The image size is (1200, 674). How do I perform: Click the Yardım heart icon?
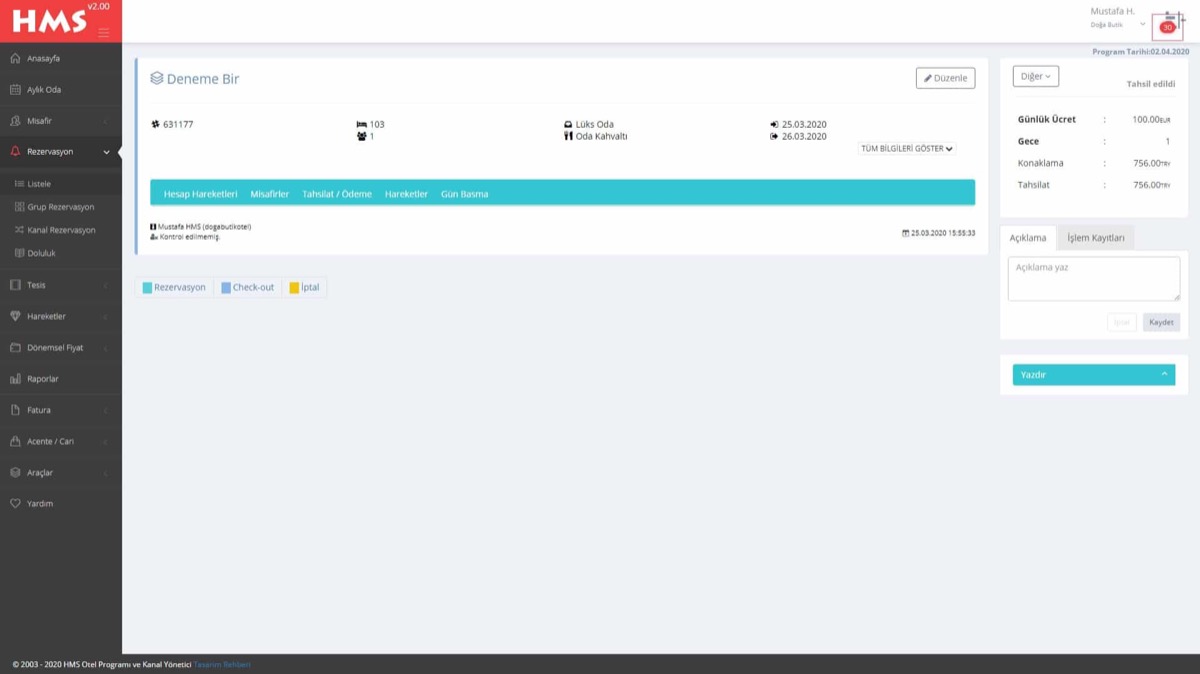click(15, 504)
